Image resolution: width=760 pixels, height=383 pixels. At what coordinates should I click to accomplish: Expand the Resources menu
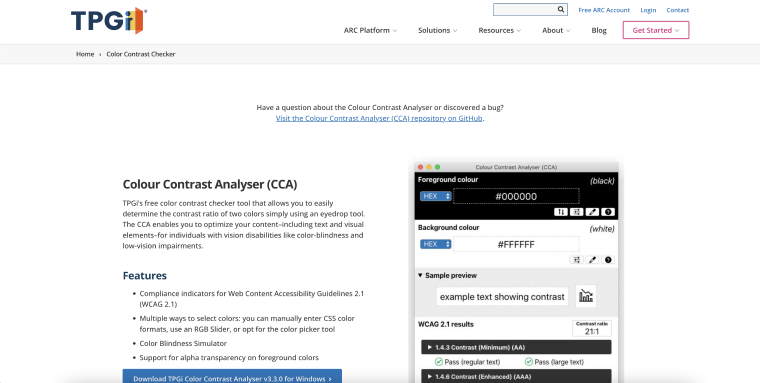tap(500, 30)
